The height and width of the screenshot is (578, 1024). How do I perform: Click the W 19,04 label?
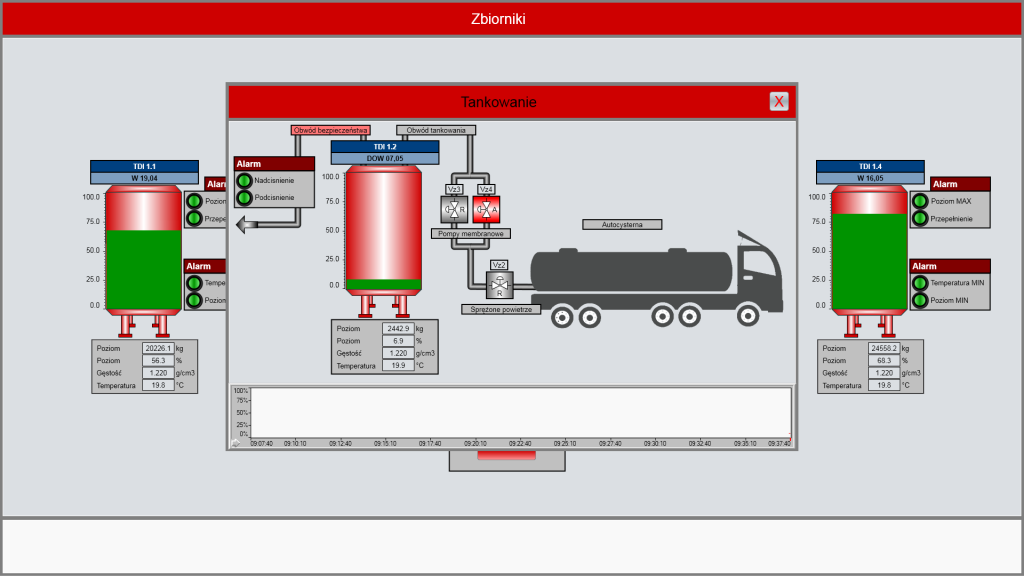point(144,178)
